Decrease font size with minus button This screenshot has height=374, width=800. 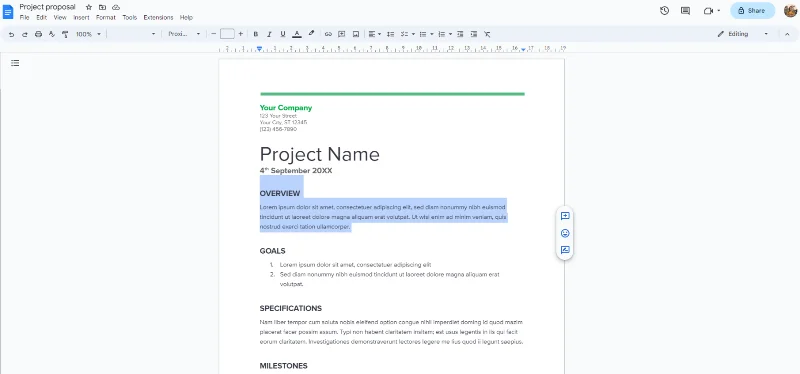coord(214,34)
